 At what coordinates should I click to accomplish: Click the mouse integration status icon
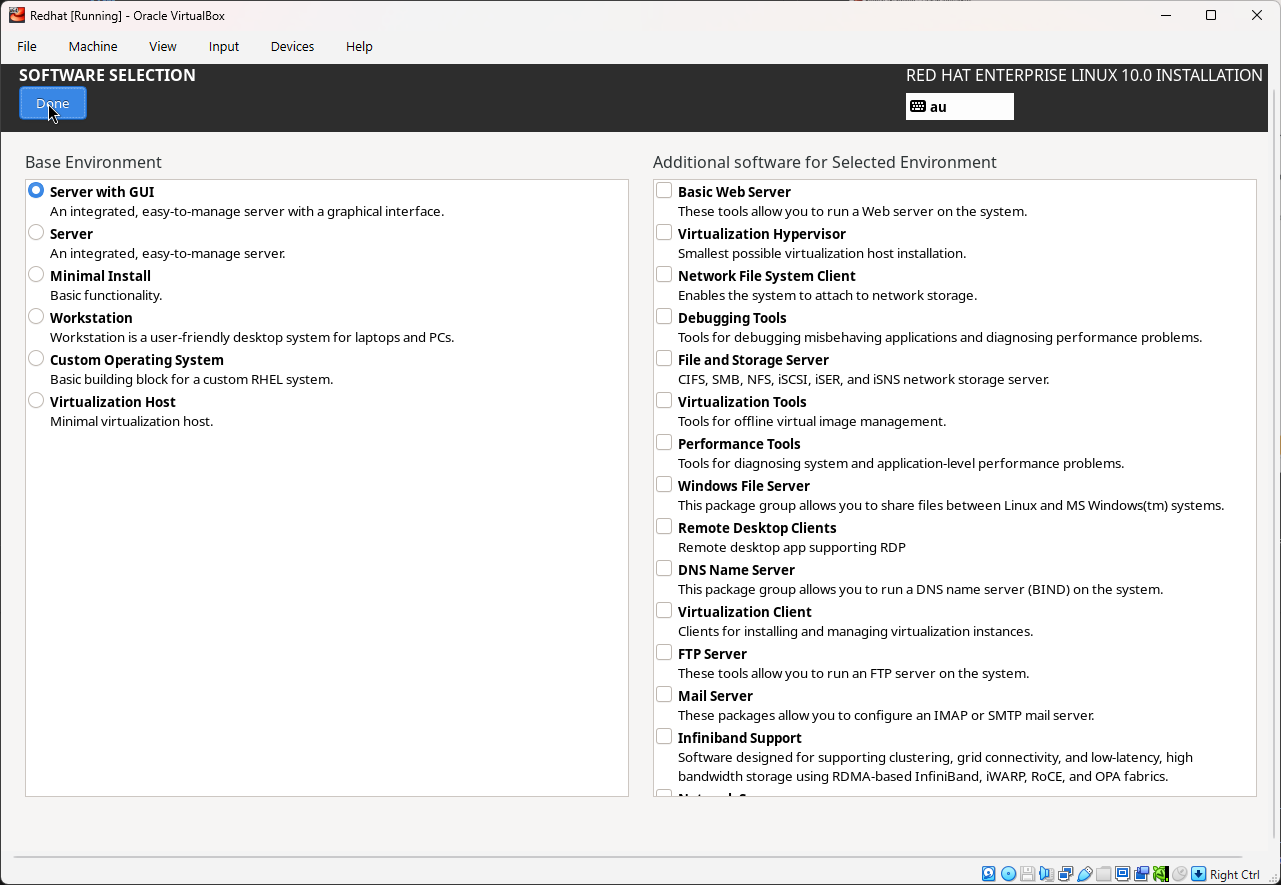coord(1180,873)
